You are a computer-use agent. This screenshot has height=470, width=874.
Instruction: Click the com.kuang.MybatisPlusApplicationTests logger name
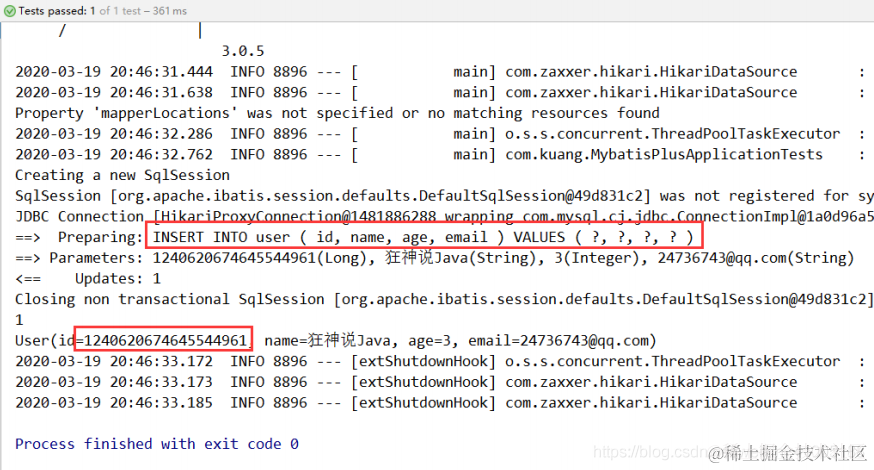tap(663, 154)
